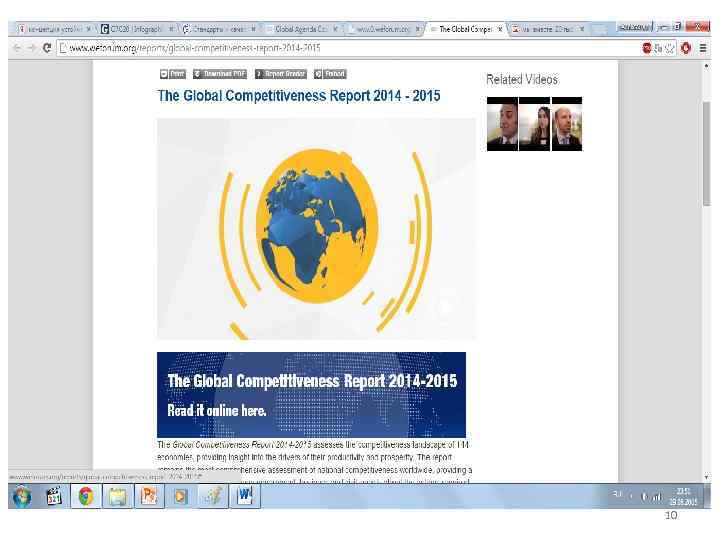The image size is (720, 540).
Task: Click the scrollbar down arrow
Action: click(706, 478)
